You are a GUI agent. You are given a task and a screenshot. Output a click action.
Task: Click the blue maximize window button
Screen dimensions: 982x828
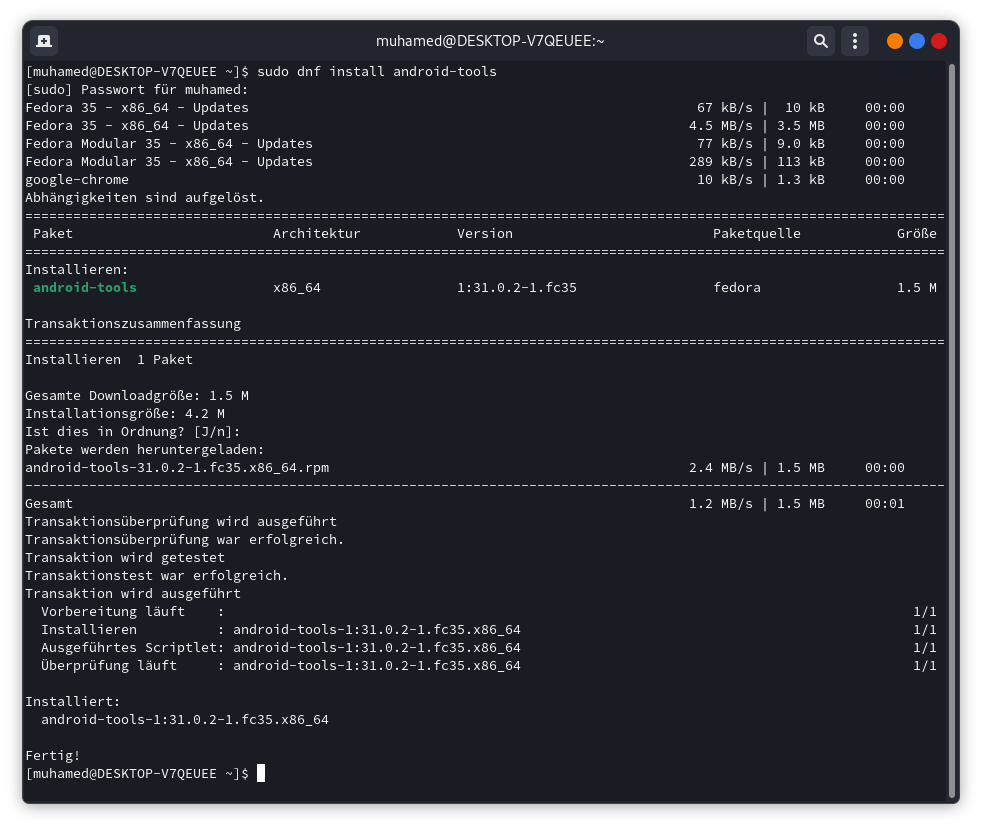click(x=917, y=41)
